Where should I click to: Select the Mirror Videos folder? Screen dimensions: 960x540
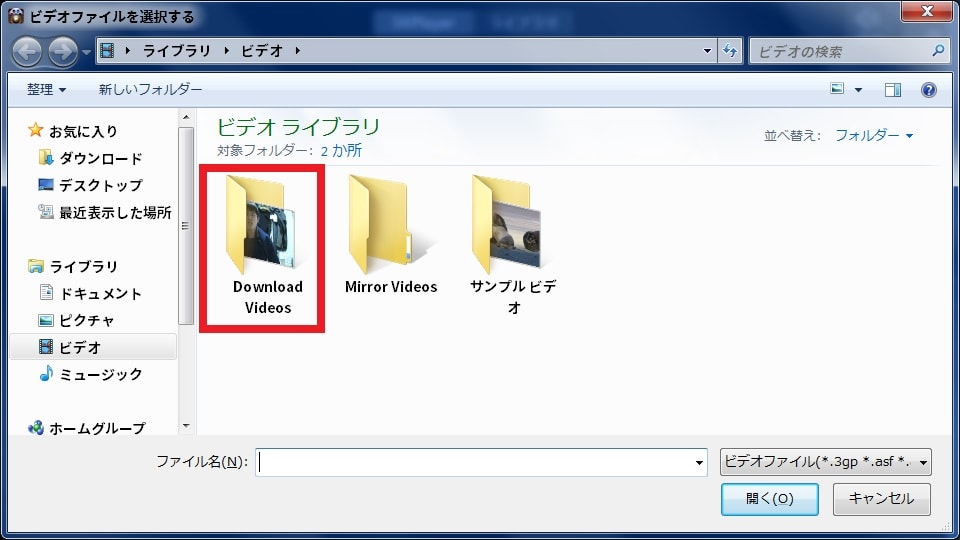391,234
